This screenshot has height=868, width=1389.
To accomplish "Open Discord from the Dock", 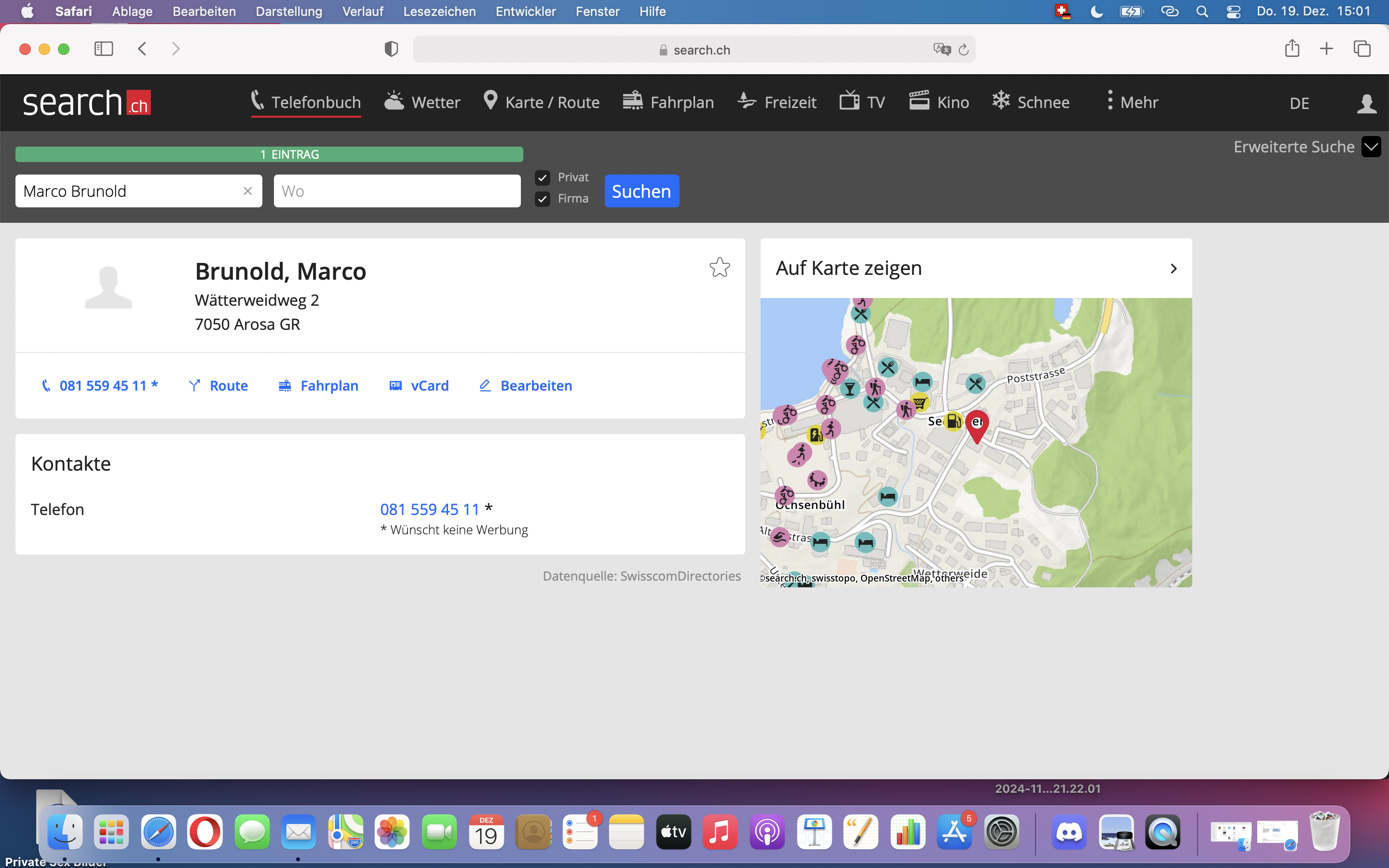I will point(1069,832).
